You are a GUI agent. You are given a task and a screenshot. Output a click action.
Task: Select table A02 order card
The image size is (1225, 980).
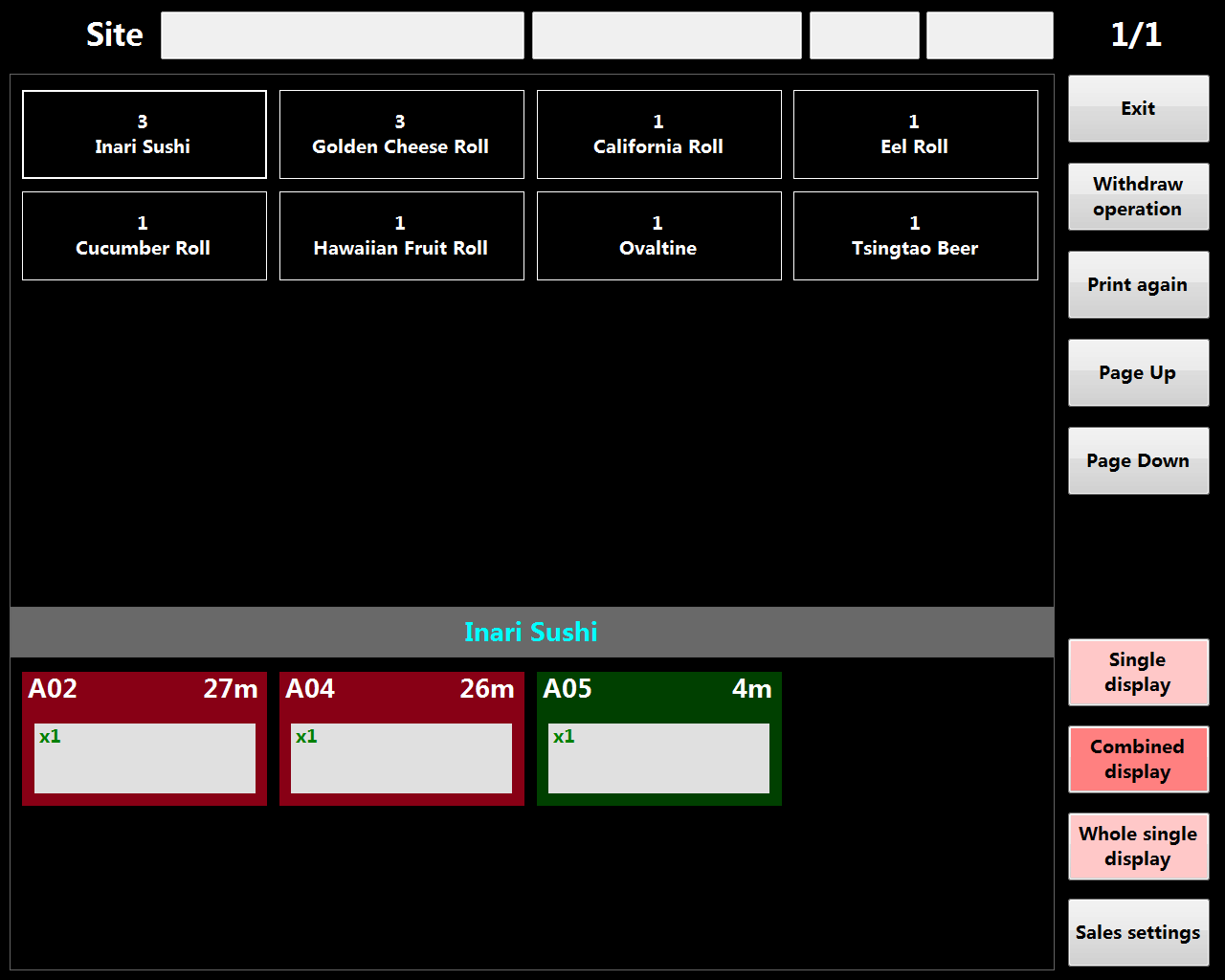pyautogui.click(x=145, y=739)
